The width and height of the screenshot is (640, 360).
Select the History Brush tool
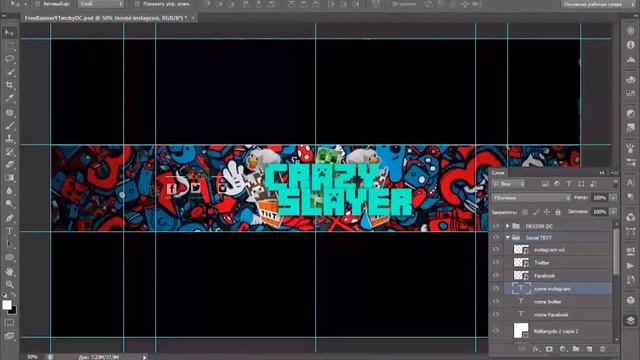10,152
